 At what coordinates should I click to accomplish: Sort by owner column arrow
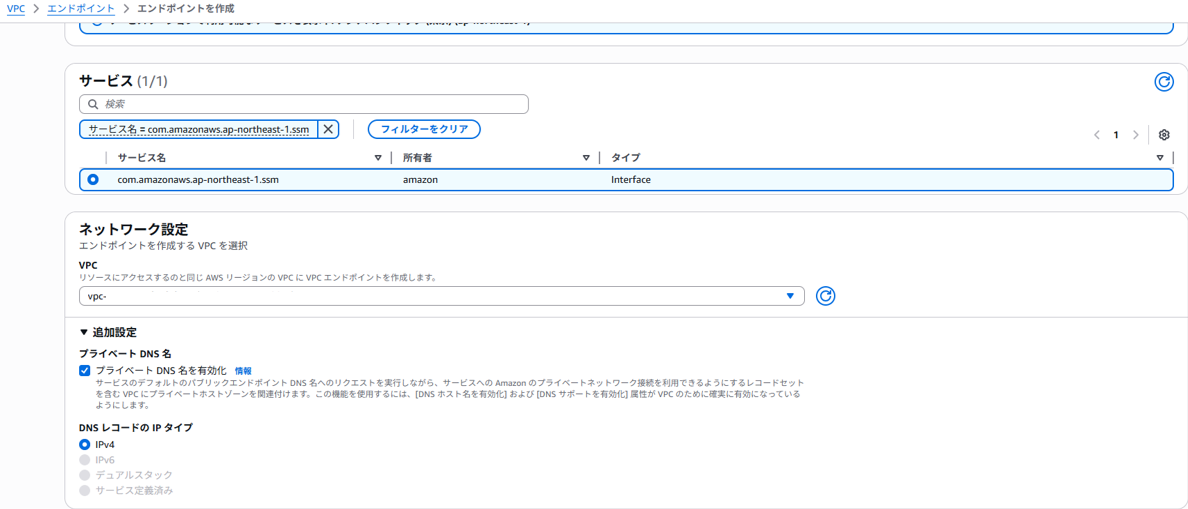(x=586, y=158)
